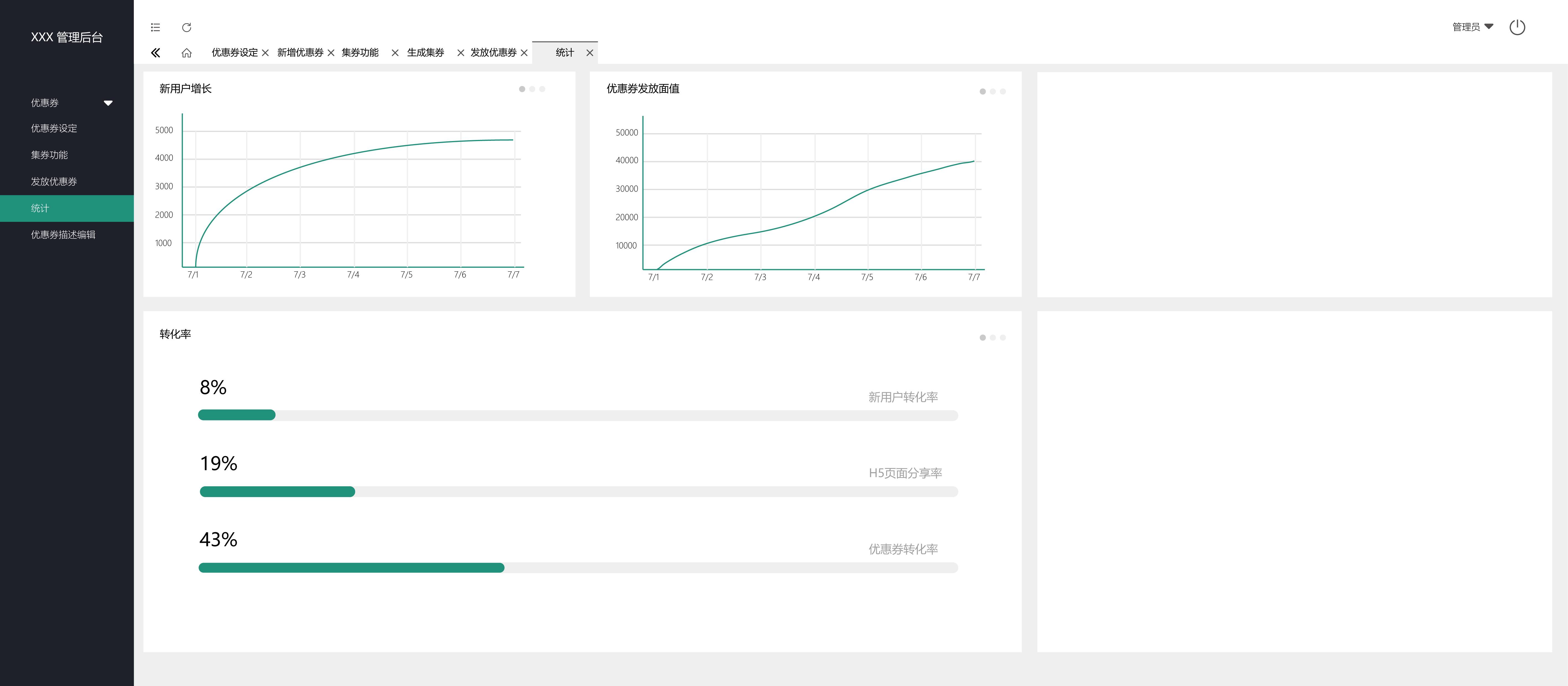Click the menu list toggle icon
1568x686 pixels.
coord(155,27)
